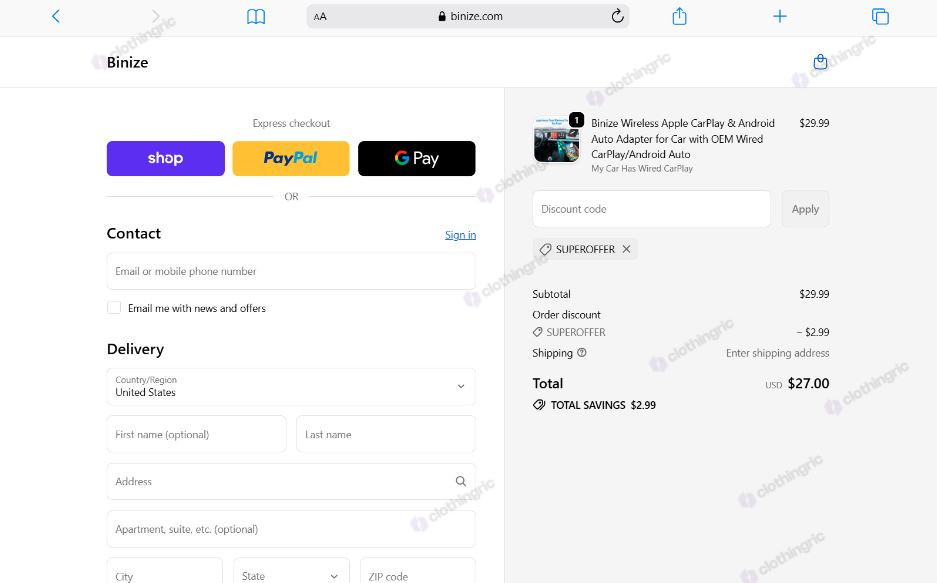
Task: Remove the SUPEROFFER discount code tag
Action: [x=626, y=249]
